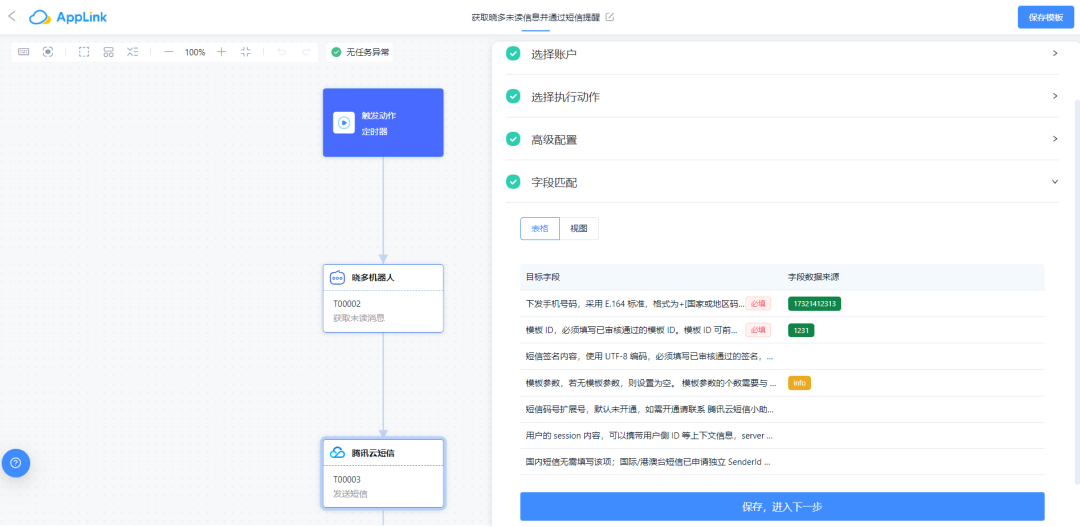Switch to the 视图 tab
Screen dimensions: 1080x527
[x=578, y=229]
